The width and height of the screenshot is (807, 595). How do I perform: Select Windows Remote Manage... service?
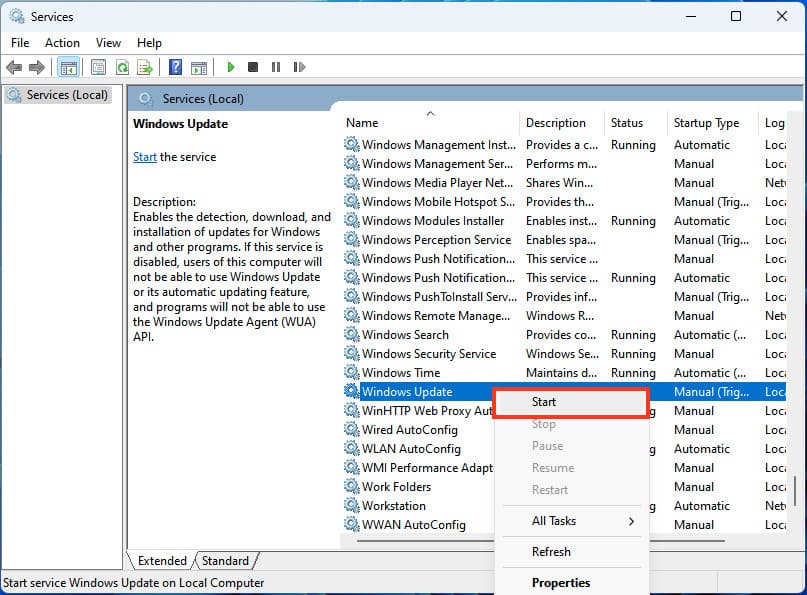pos(565,316)
